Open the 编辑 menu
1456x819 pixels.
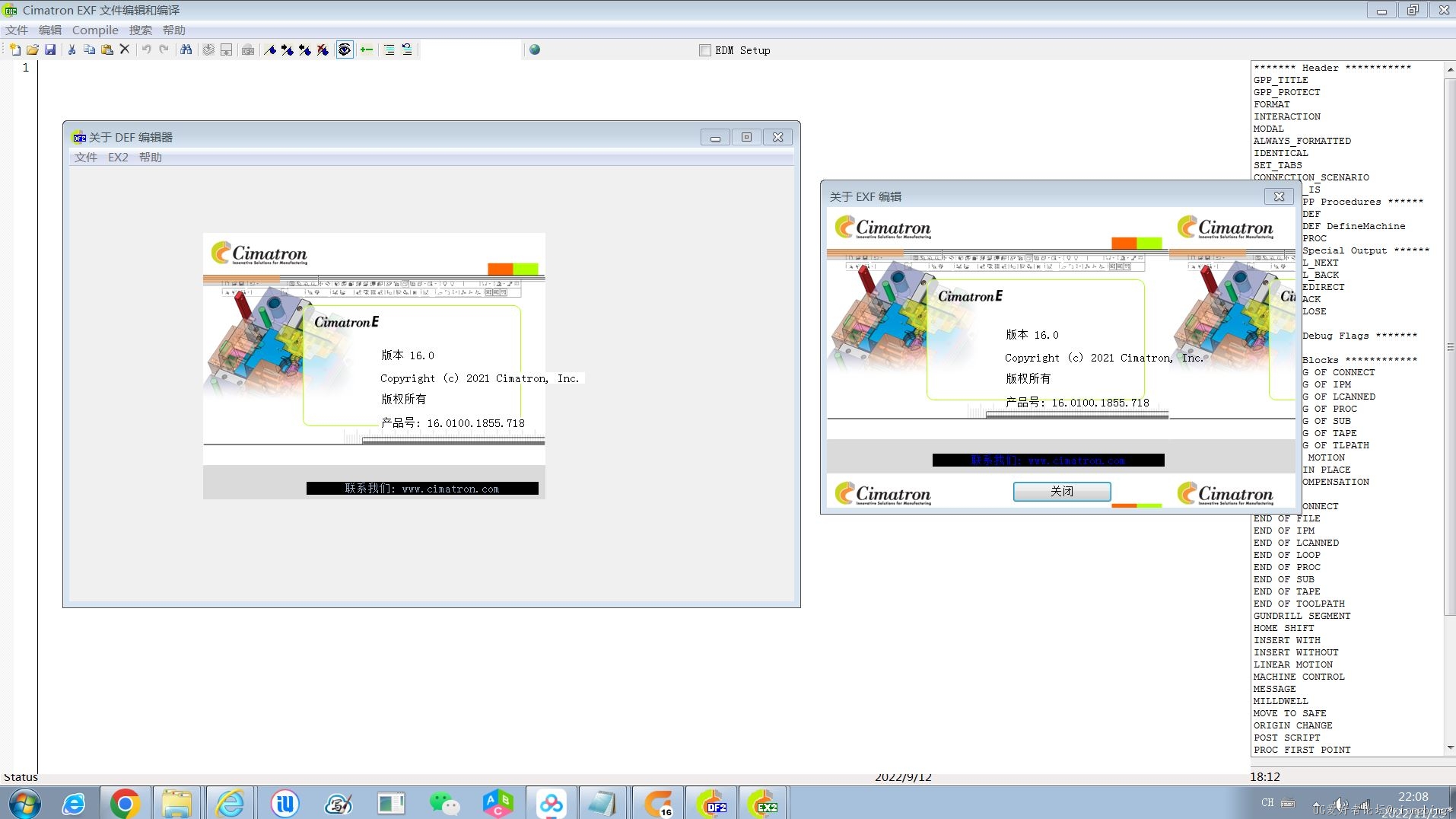(50, 30)
